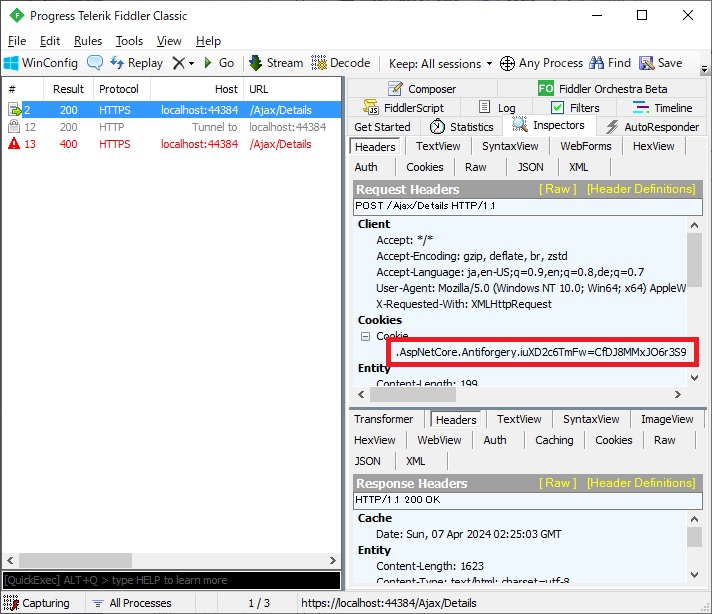Screen dimensions: 712x614
Task: Open the Composer tab
Action: [422, 89]
